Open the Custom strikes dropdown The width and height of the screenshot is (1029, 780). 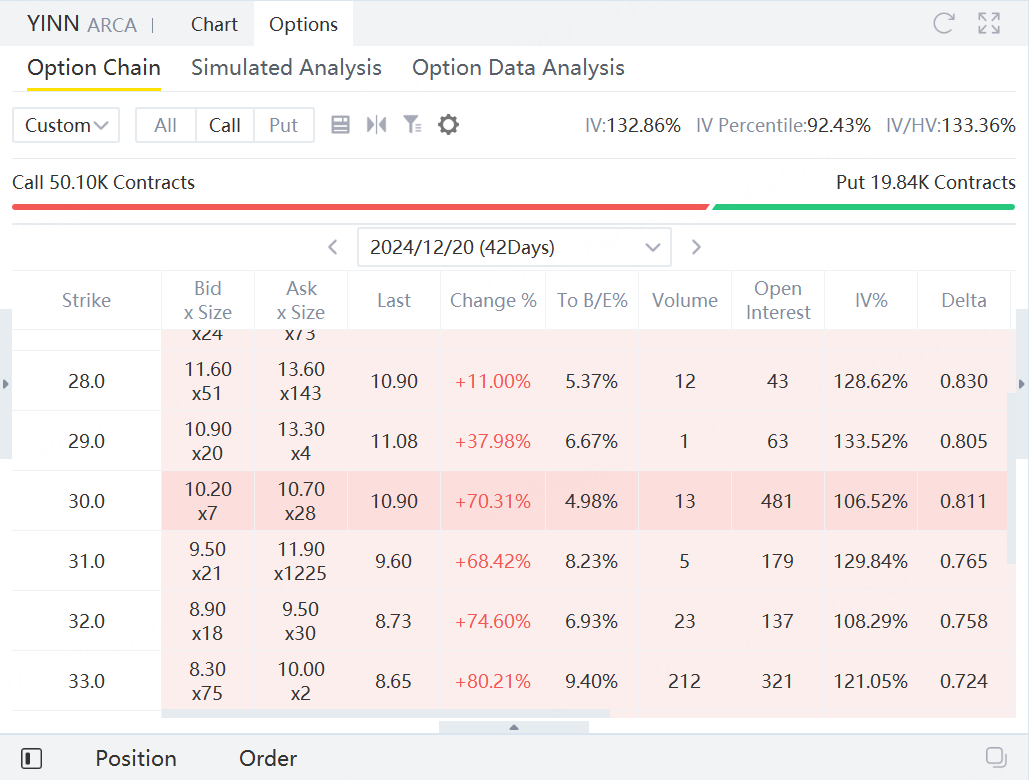pos(66,125)
